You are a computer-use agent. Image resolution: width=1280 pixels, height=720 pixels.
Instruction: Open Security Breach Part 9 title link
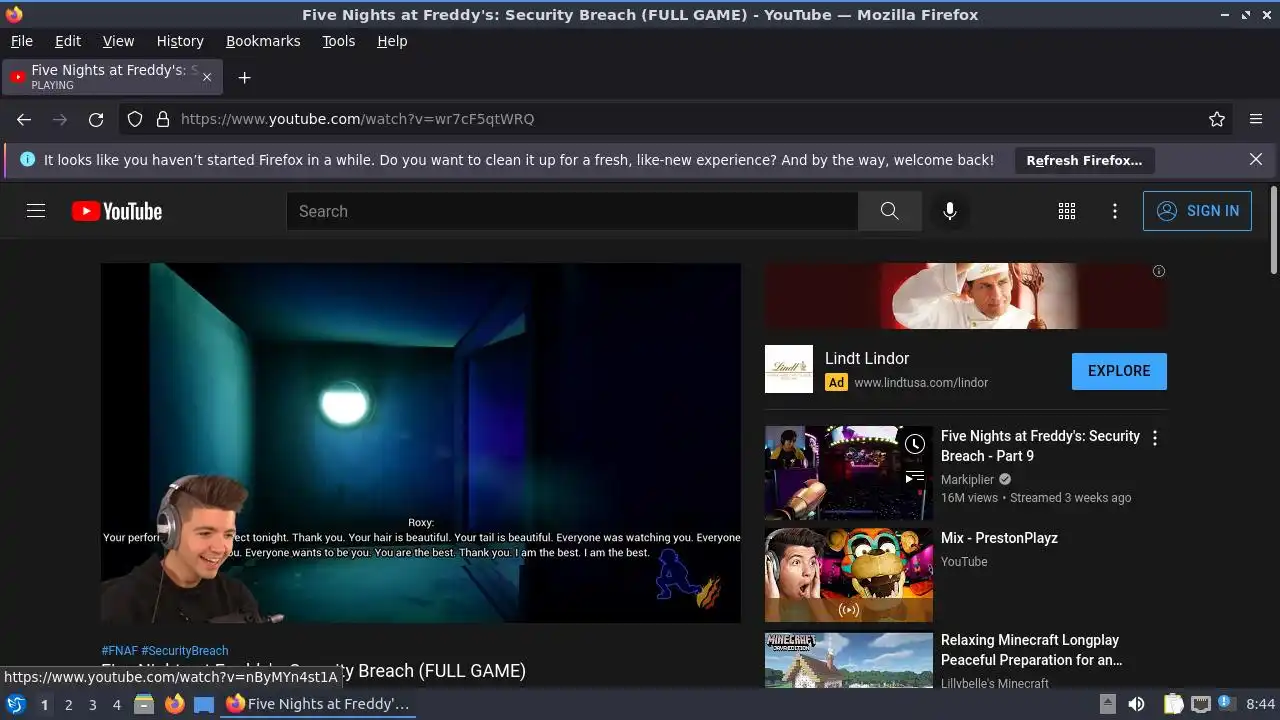tap(1040, 446)
